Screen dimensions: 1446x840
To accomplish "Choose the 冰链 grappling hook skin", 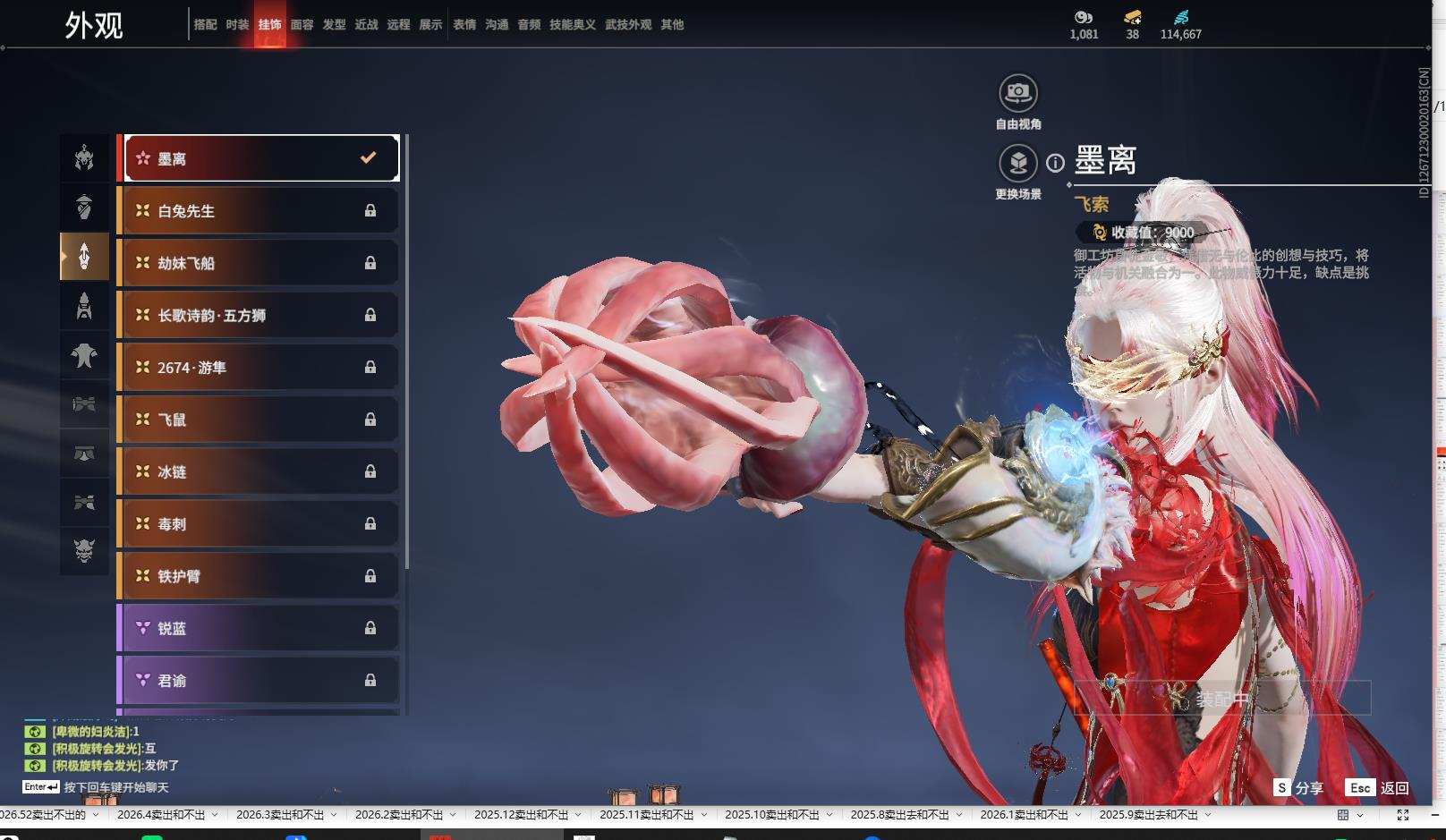I will point(258,471).
